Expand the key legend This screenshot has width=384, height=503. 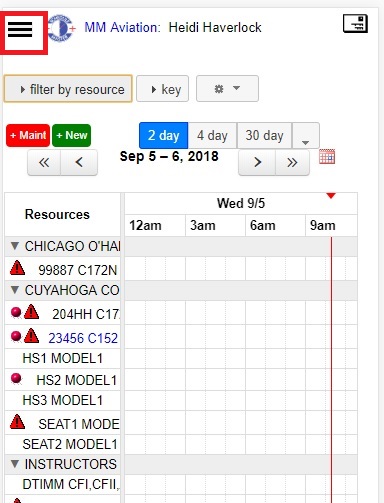coord(162,89)
